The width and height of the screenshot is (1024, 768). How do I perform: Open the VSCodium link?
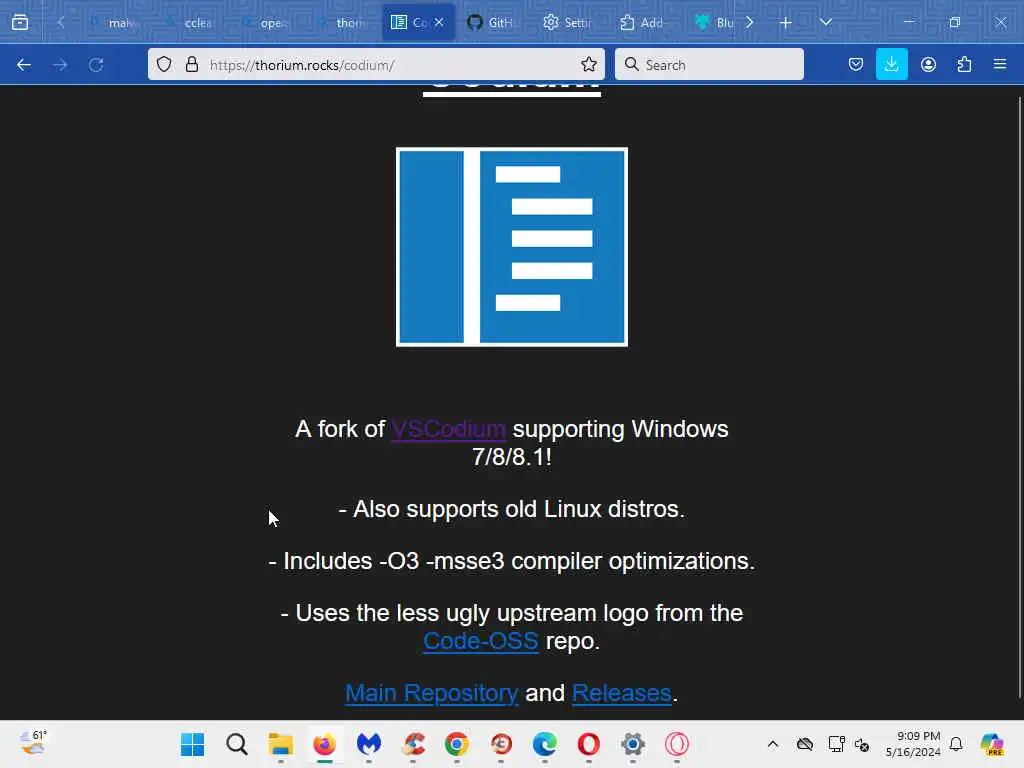[x=449, y=429]
